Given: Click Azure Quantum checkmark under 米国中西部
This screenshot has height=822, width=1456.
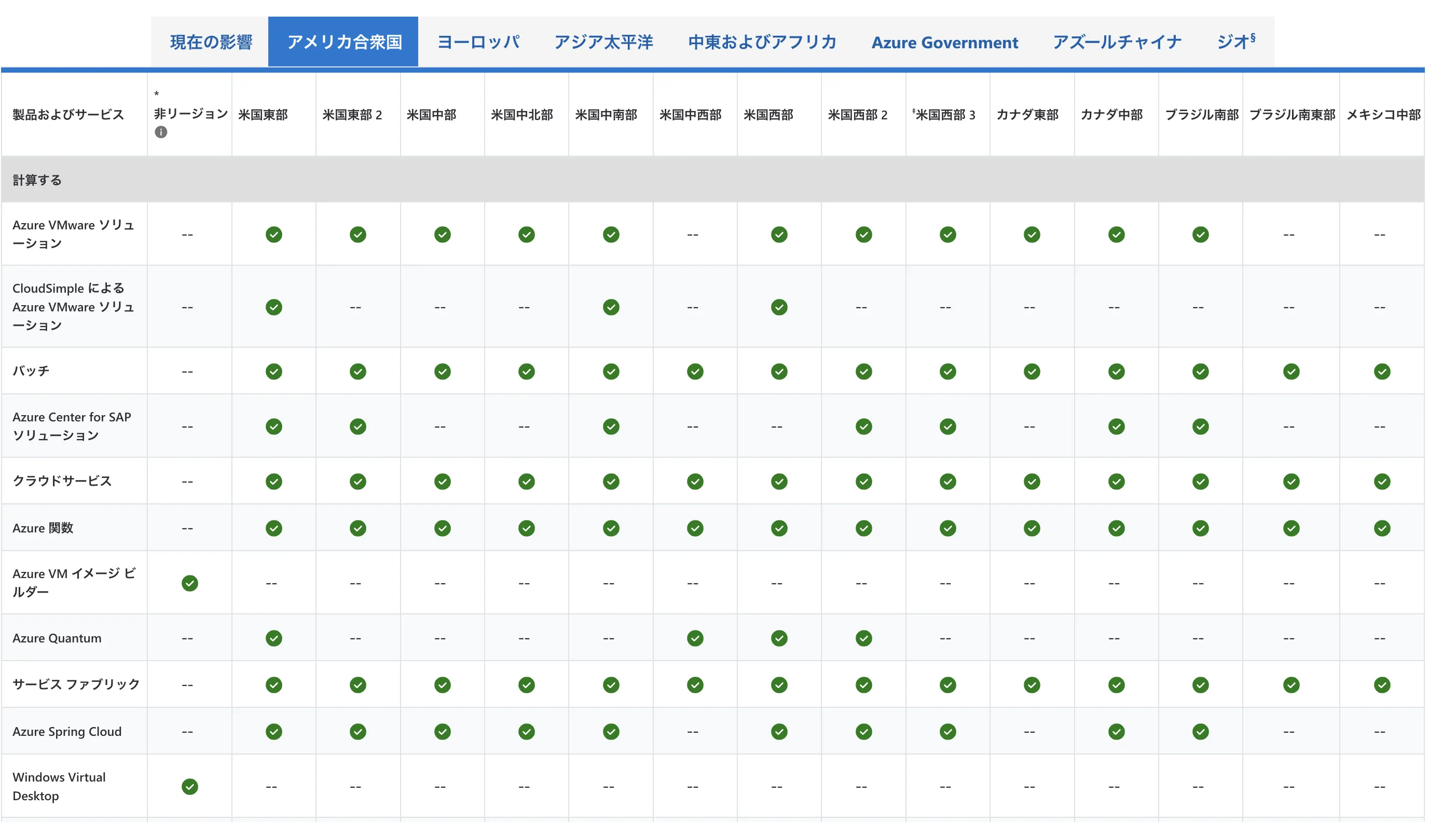Looking at the screenshot, I should (695, 638).
